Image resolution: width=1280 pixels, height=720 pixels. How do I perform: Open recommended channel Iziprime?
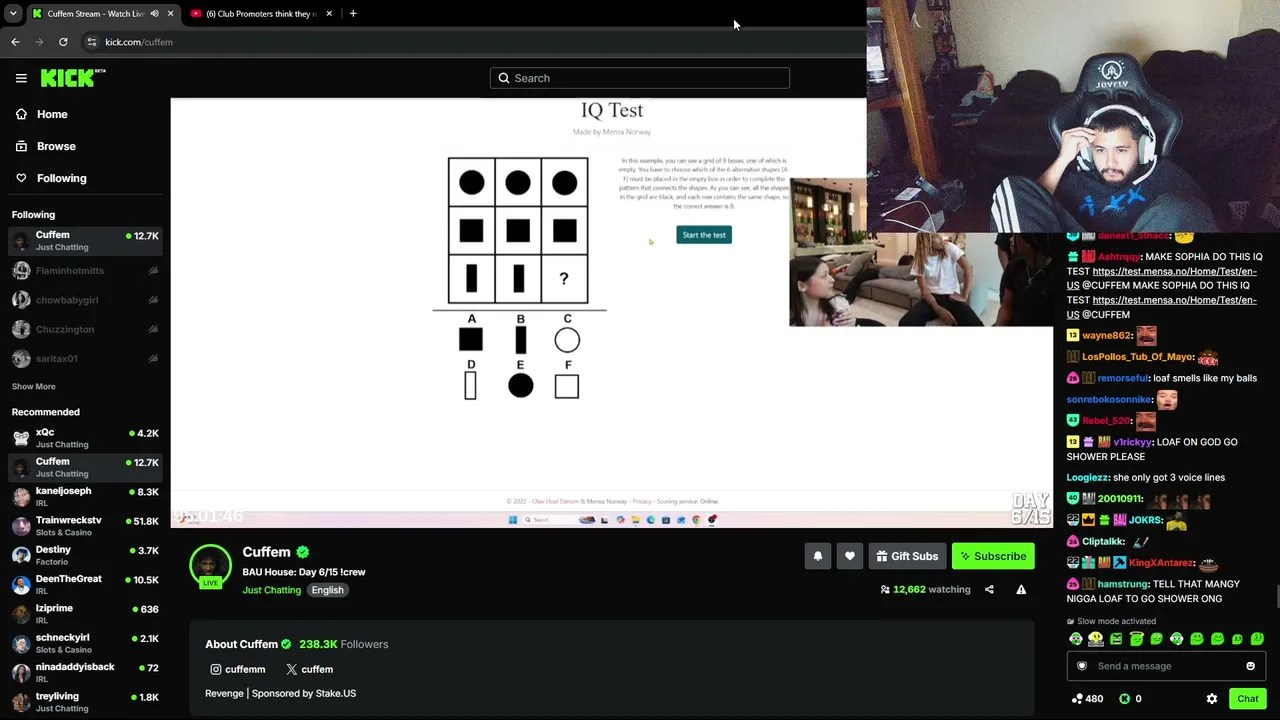85,614
